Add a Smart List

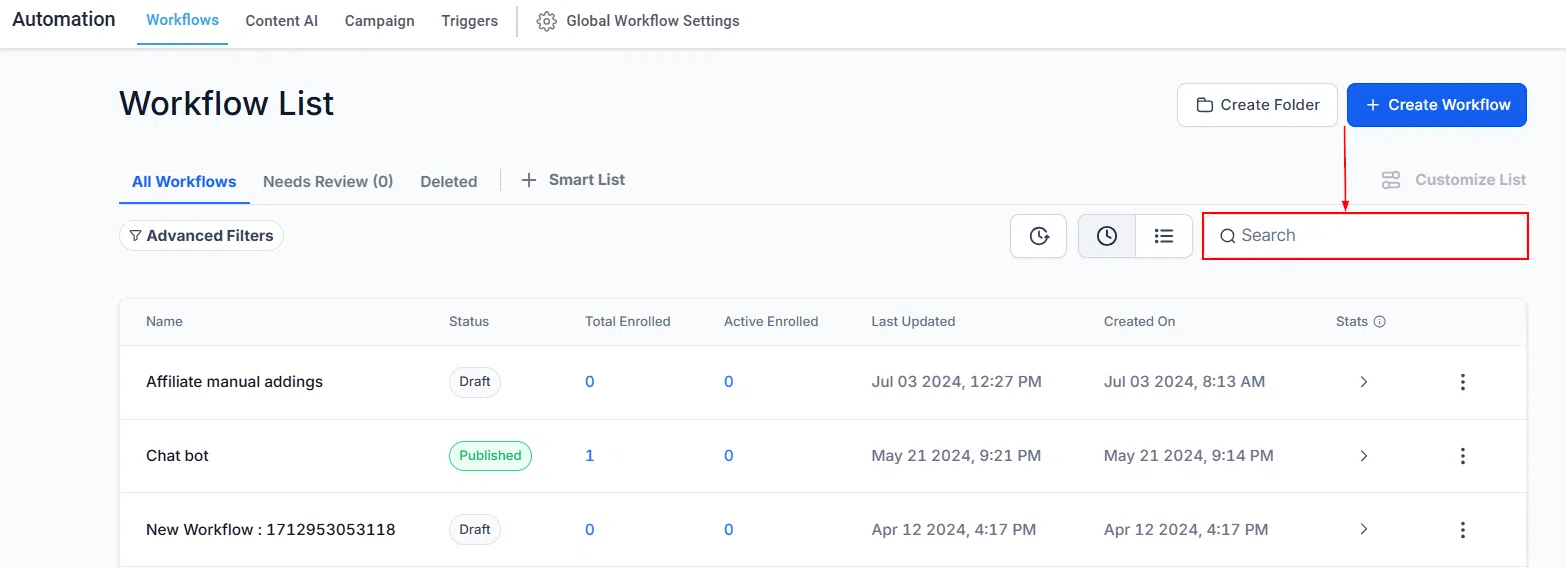pos(573,180)
